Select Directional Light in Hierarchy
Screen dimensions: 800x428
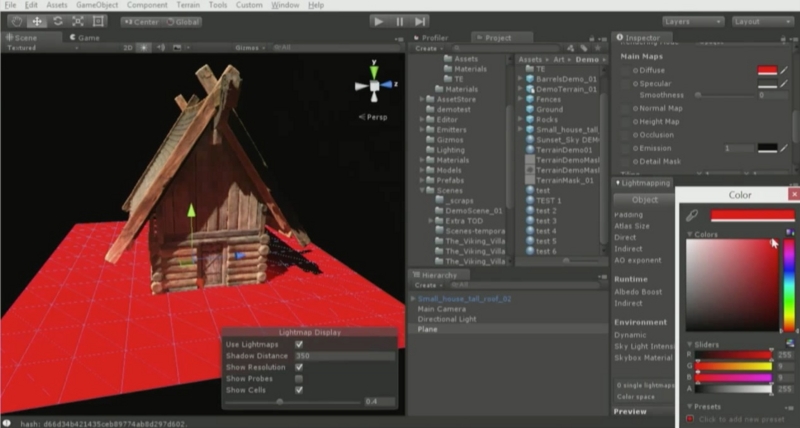tap(447, 319)
